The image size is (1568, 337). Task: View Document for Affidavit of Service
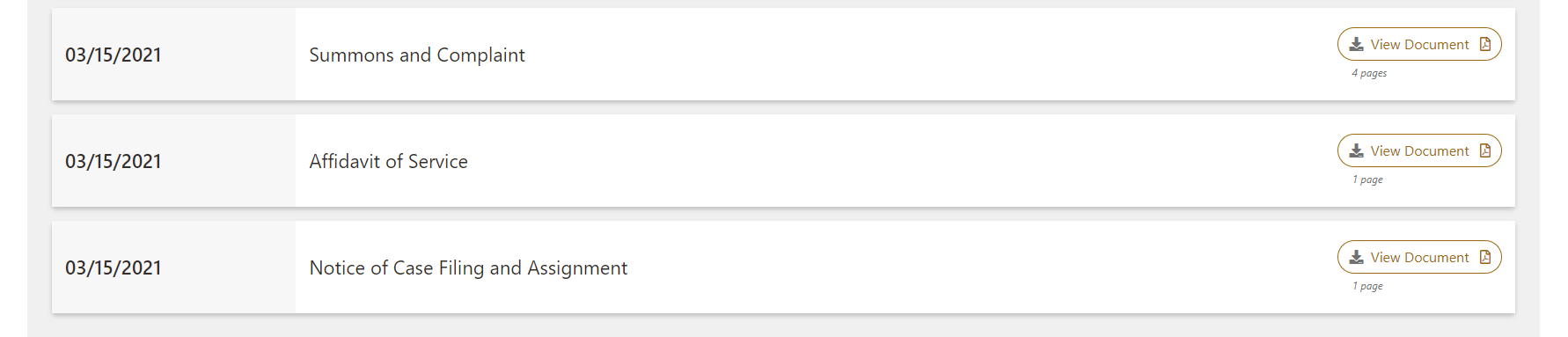[x=1419, y=150]
